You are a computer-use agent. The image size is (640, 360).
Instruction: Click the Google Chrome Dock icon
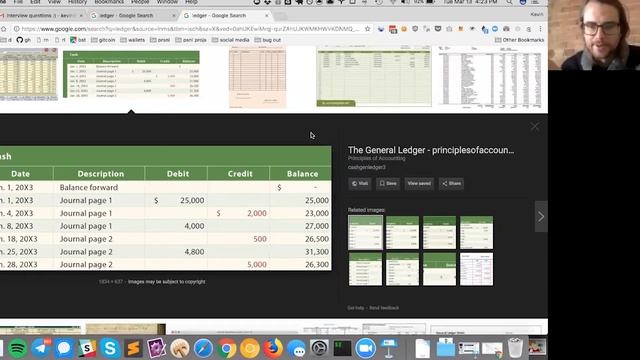pos(227,348)
